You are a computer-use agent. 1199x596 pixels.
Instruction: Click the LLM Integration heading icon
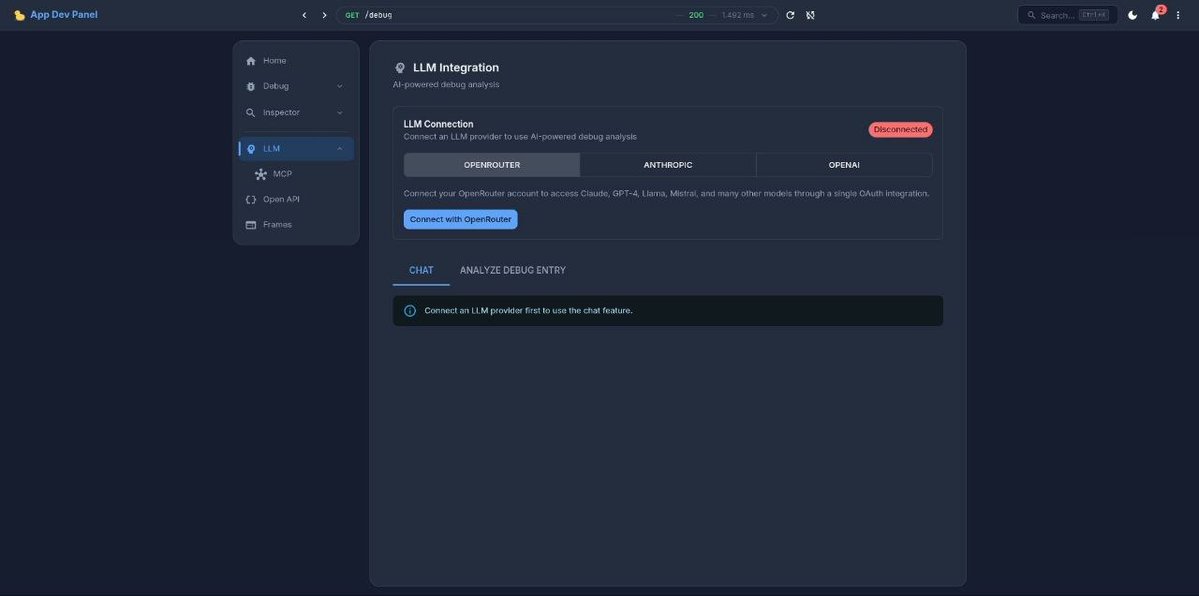(400, 68)
